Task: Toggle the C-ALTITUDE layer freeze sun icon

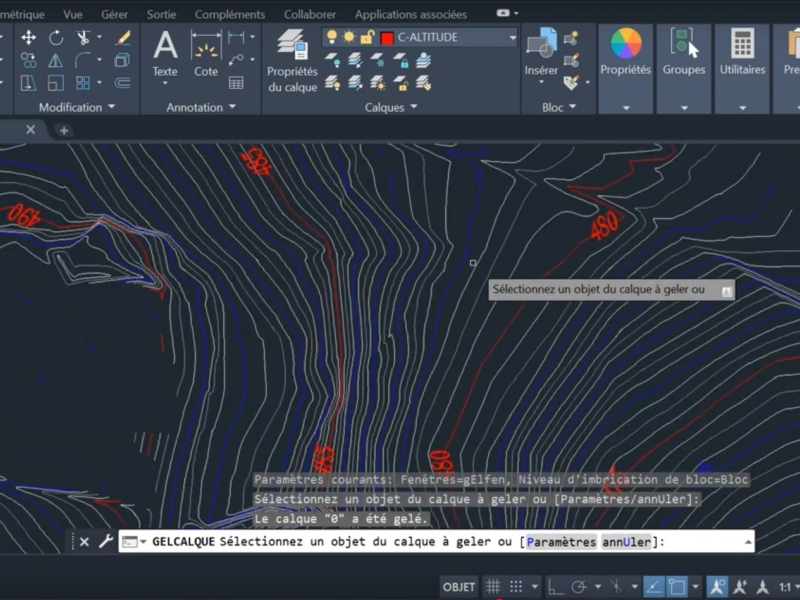Action: coord(349,37)
